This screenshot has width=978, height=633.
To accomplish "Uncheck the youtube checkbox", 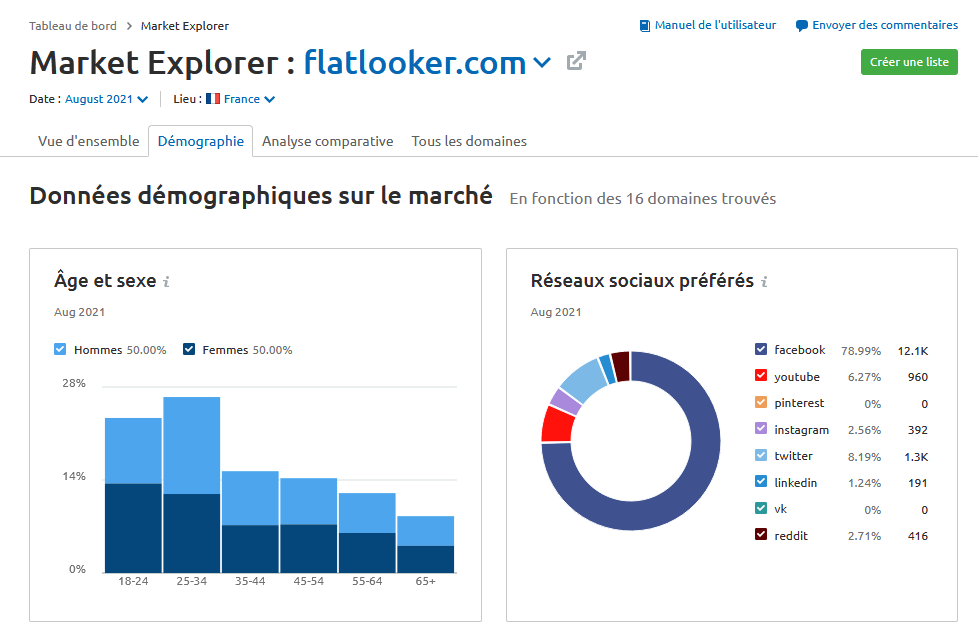I will pyautogui.click(x=761, y=376).
